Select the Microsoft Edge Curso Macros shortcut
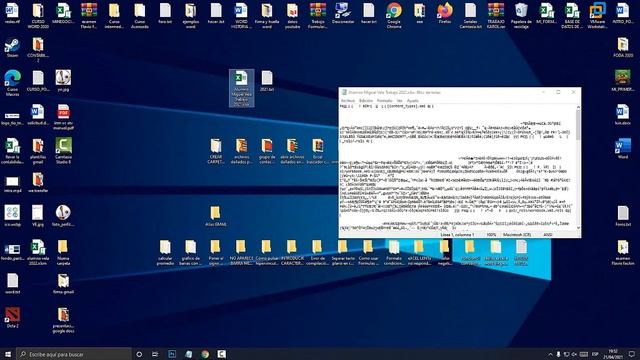The height and width of the screenshot is (360, 640). [x=12, y=83]
